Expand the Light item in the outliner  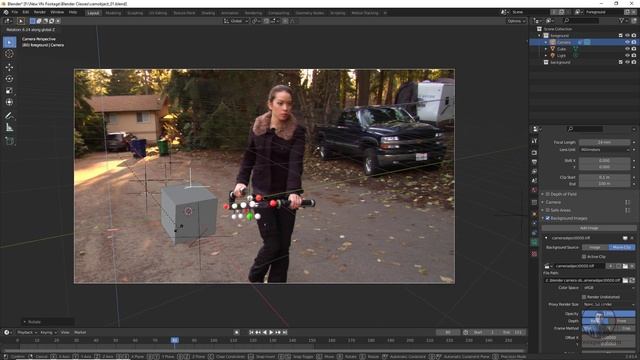[546, 55]
